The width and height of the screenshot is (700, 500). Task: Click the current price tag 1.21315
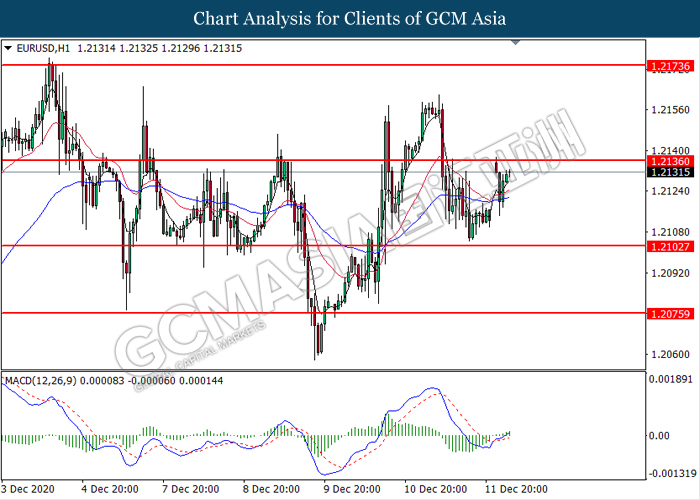(671, 172)
